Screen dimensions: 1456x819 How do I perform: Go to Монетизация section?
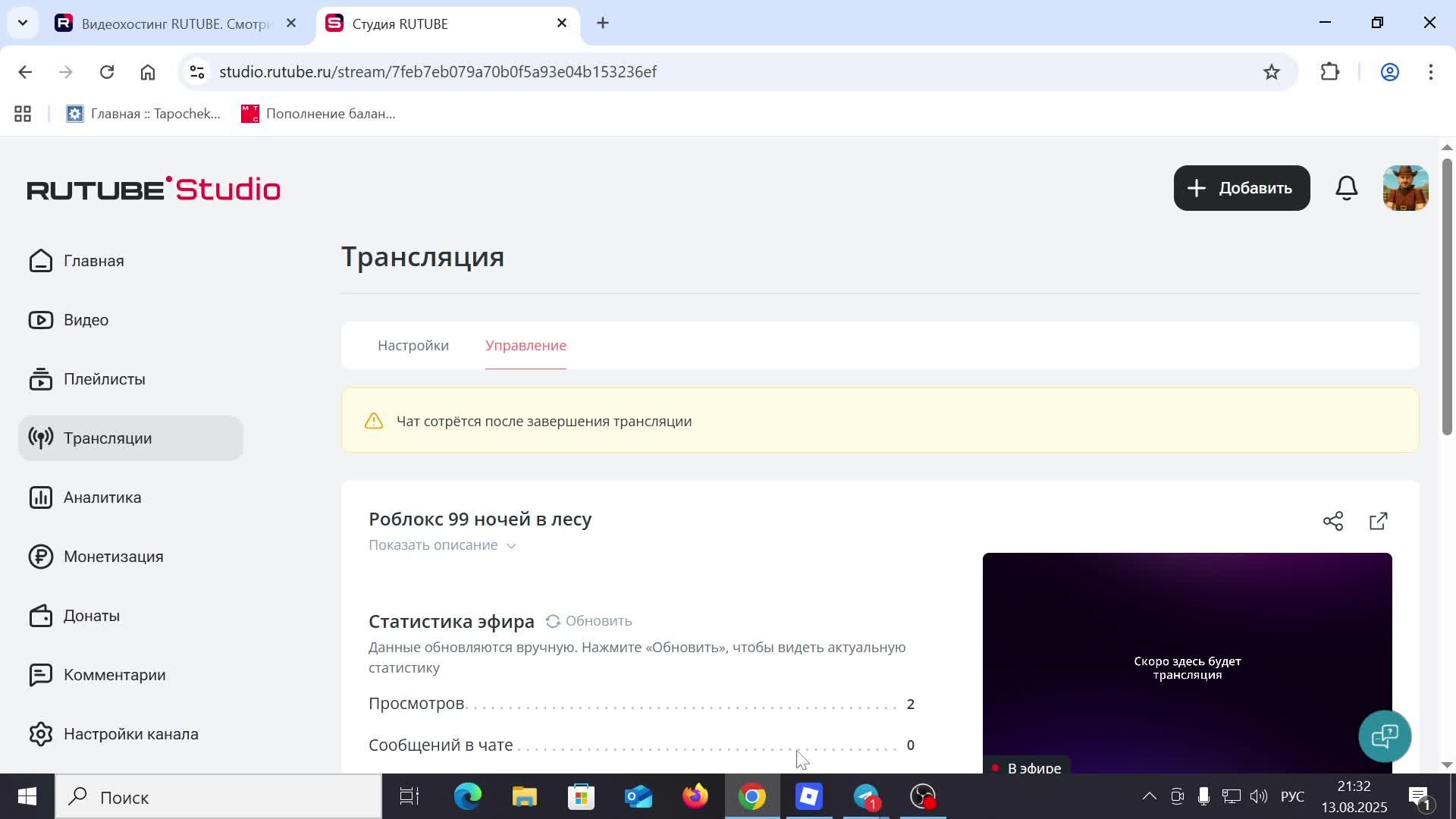[x=113, y=557]
